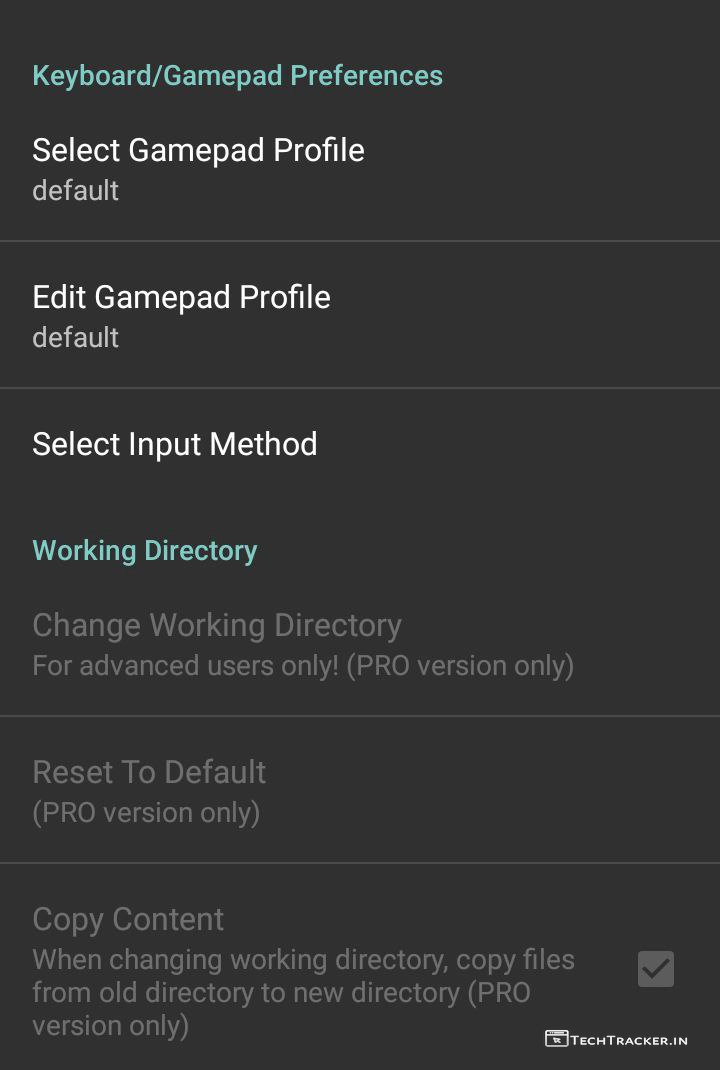Click the TechTracker.in watermark text

629,1040
